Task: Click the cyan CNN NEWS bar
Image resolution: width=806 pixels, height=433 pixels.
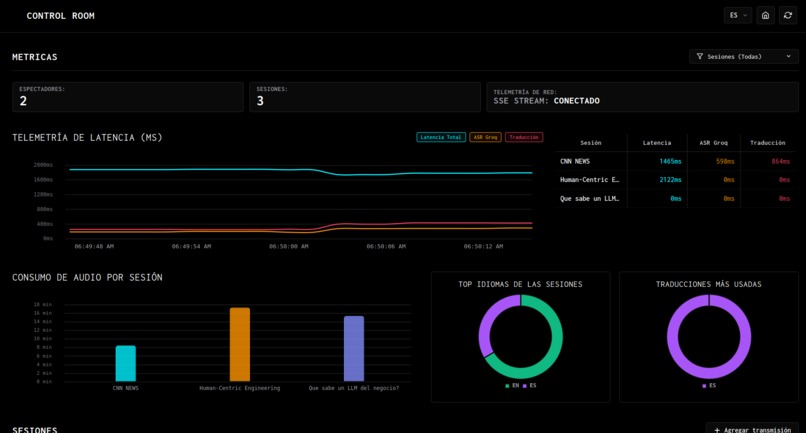Action: tap(126, 364)
